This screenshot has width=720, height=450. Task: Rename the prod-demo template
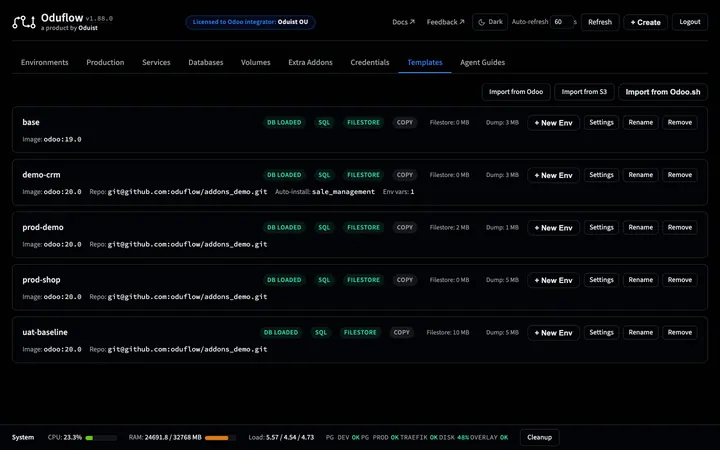(x=641, y=227)
